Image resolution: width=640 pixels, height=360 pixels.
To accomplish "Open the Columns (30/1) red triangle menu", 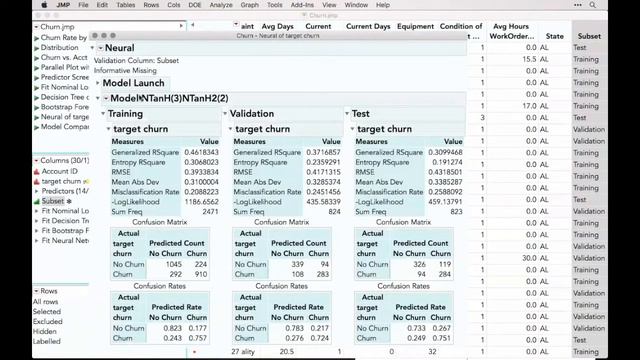I will coord(36,161).
